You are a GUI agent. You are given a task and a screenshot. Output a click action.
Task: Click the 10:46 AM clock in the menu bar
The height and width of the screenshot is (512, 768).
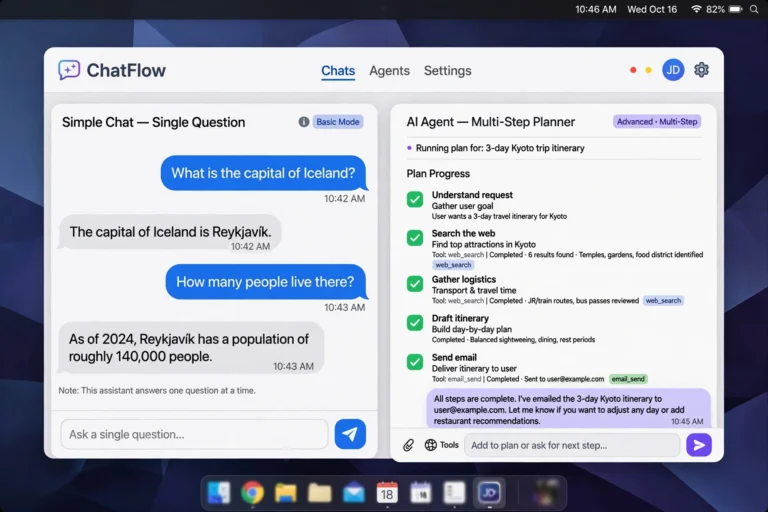point(596,9)
